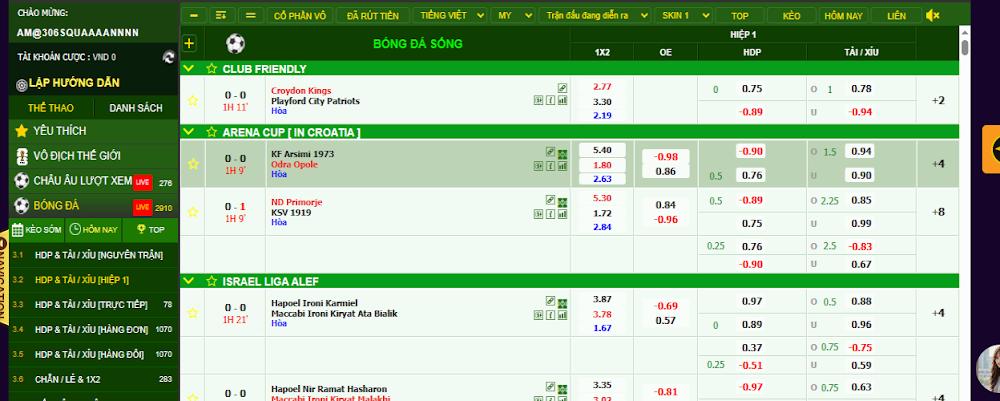Open the Navigation side tab
The image size is (1000, 401).
tap(4, 279)
